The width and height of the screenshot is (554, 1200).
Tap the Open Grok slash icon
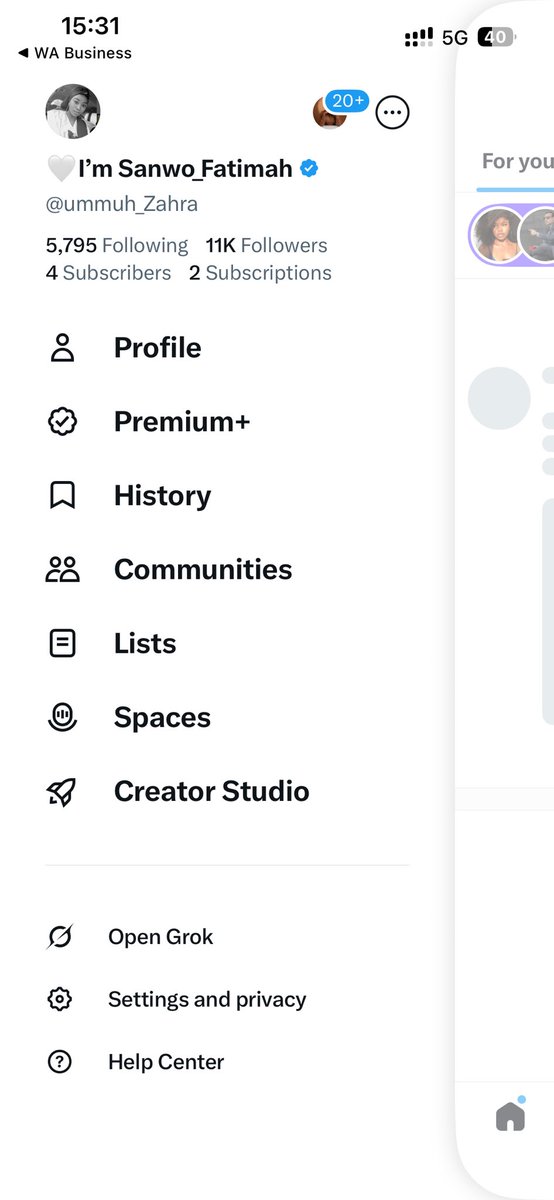[60, 937]
